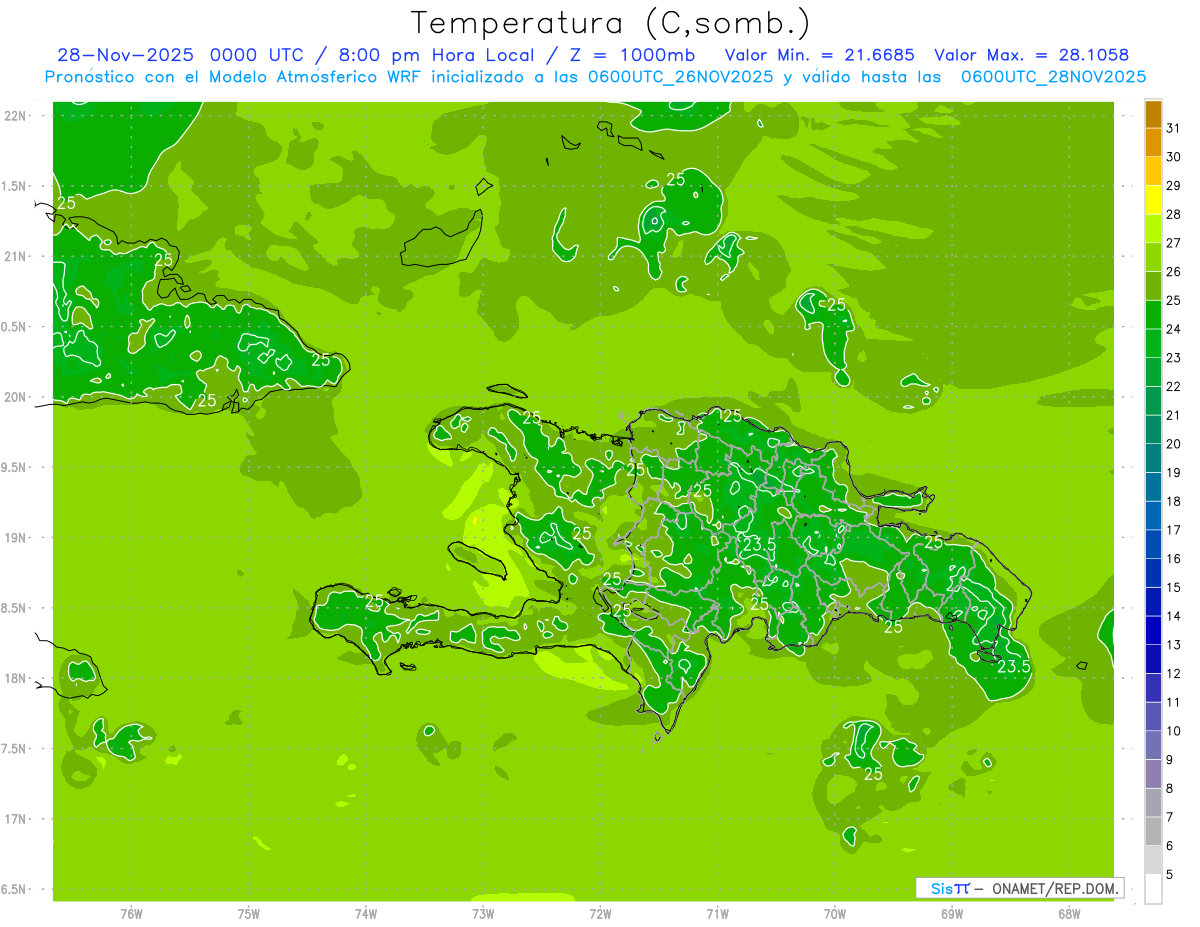Viewport: 1200px width, 927px height.
Task: Pick the purple swatch between 9 and 10
Action: point(1153,746)
